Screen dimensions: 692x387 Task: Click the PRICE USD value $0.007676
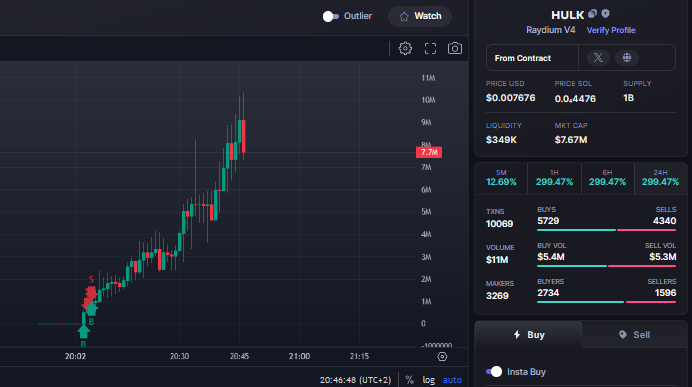[510, 98]
